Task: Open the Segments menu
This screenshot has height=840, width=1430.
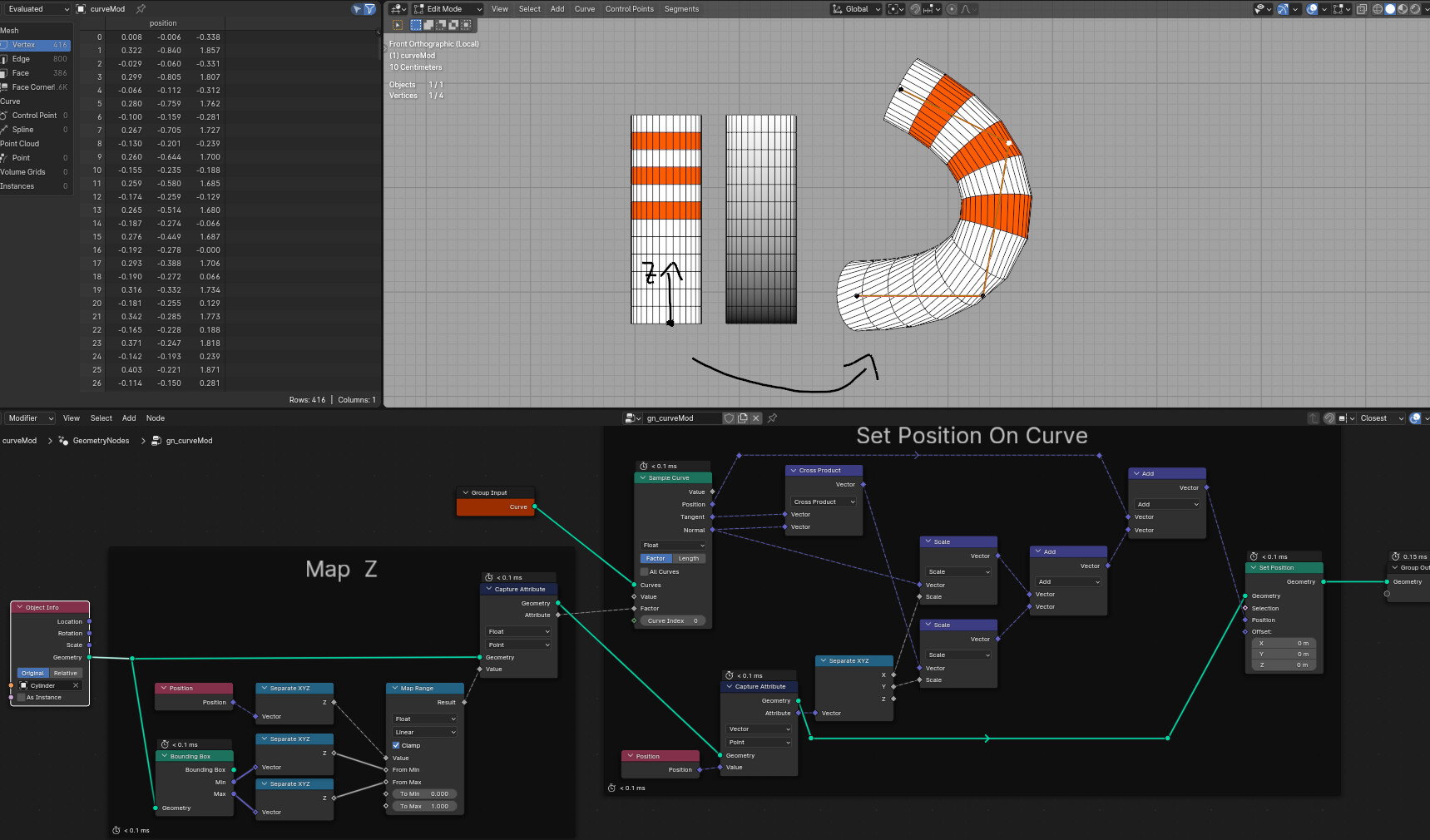Action: (681, 9)
